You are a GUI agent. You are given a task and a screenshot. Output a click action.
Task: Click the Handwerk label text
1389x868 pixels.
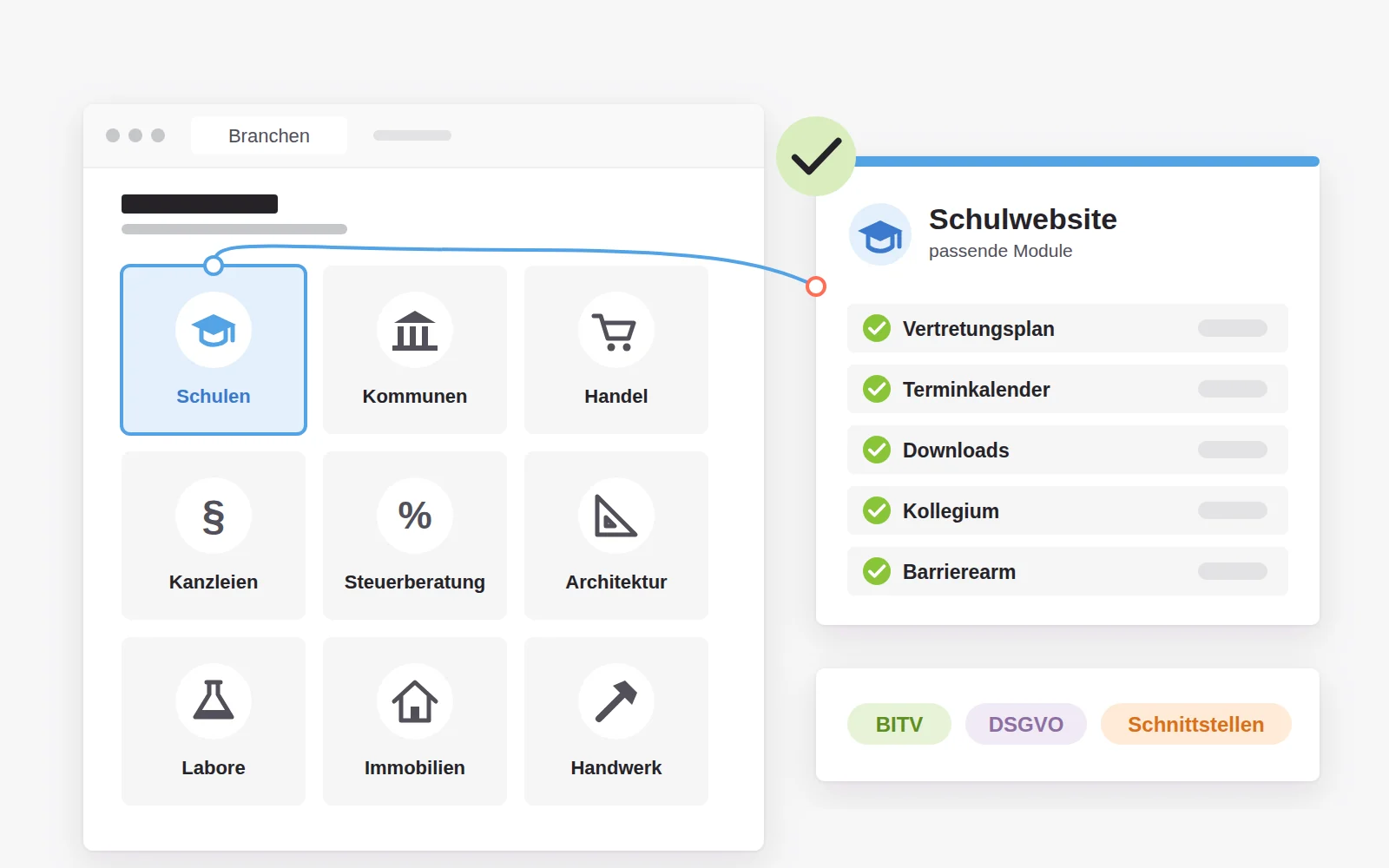pyautogui.click(x=616, y=767)
